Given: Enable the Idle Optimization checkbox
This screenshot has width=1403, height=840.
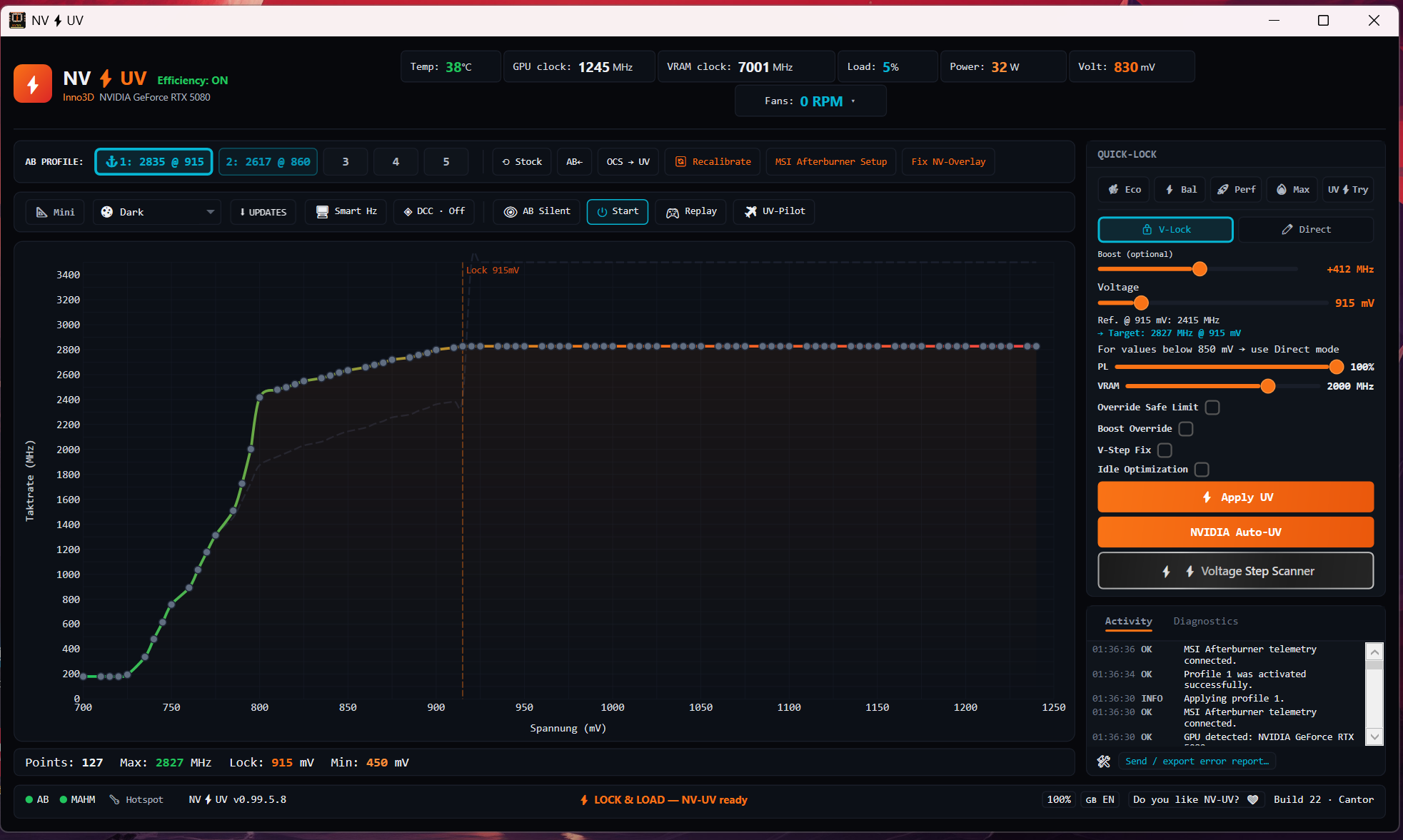Looking at the screenshot, I should [1202, 470].
